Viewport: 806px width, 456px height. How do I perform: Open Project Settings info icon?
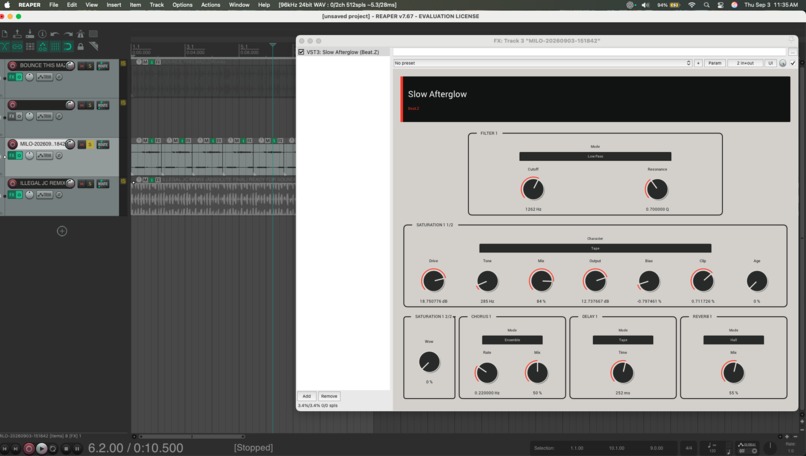42,34
